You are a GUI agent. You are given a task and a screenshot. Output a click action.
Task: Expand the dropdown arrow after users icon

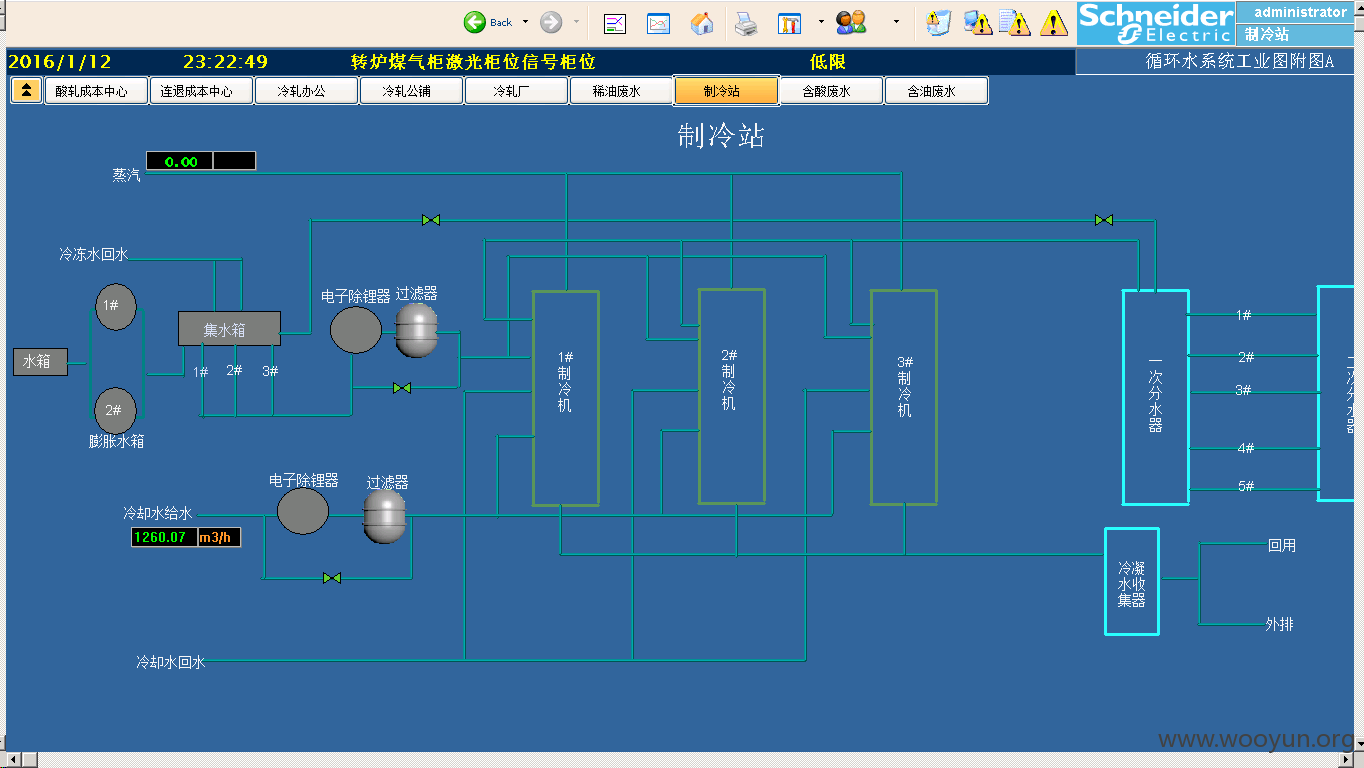[896, 21]
